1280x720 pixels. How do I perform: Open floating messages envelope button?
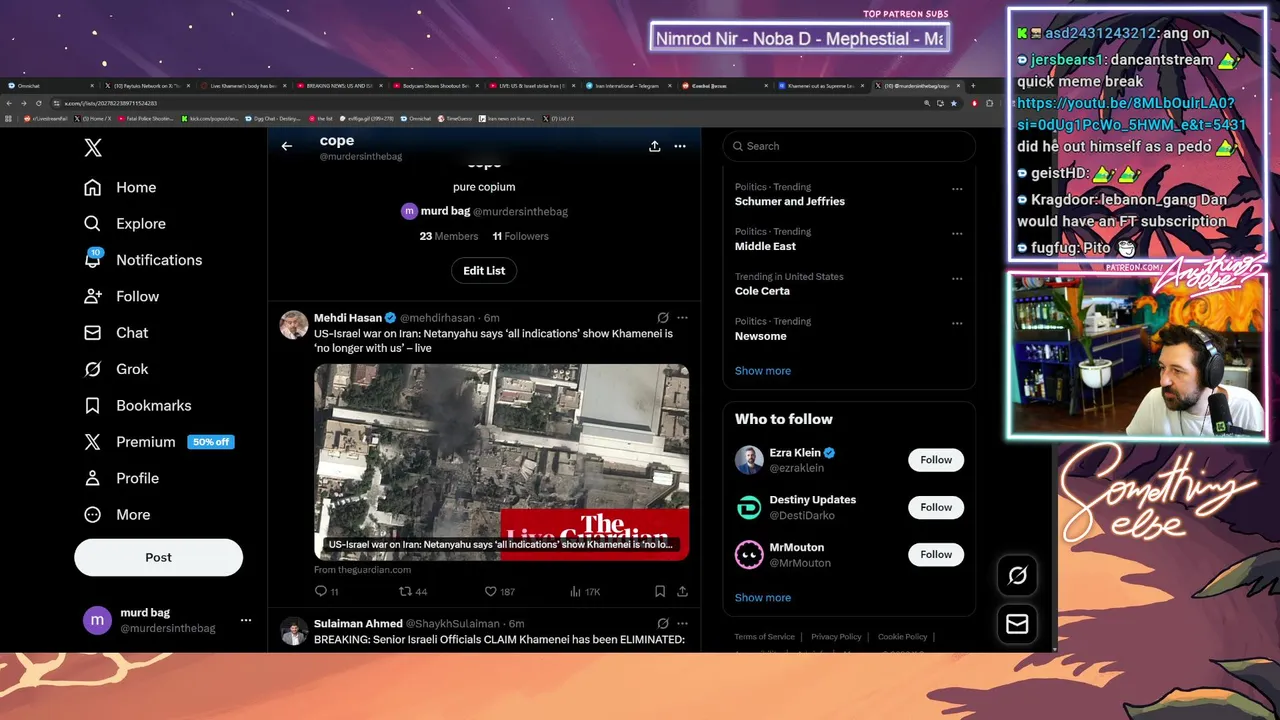[1017, 624]
